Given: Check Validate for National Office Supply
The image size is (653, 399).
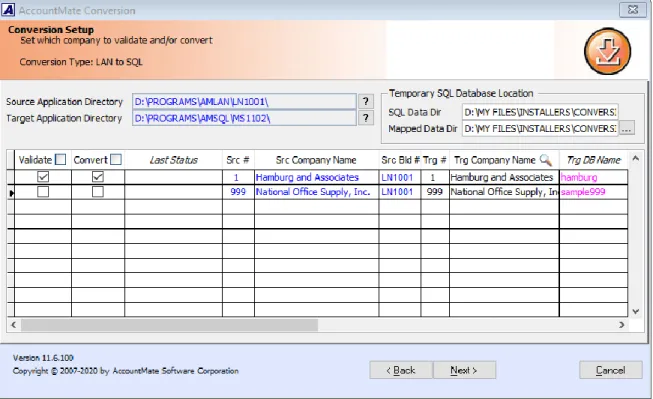Looking at the screenshot, I should [43, 192].
